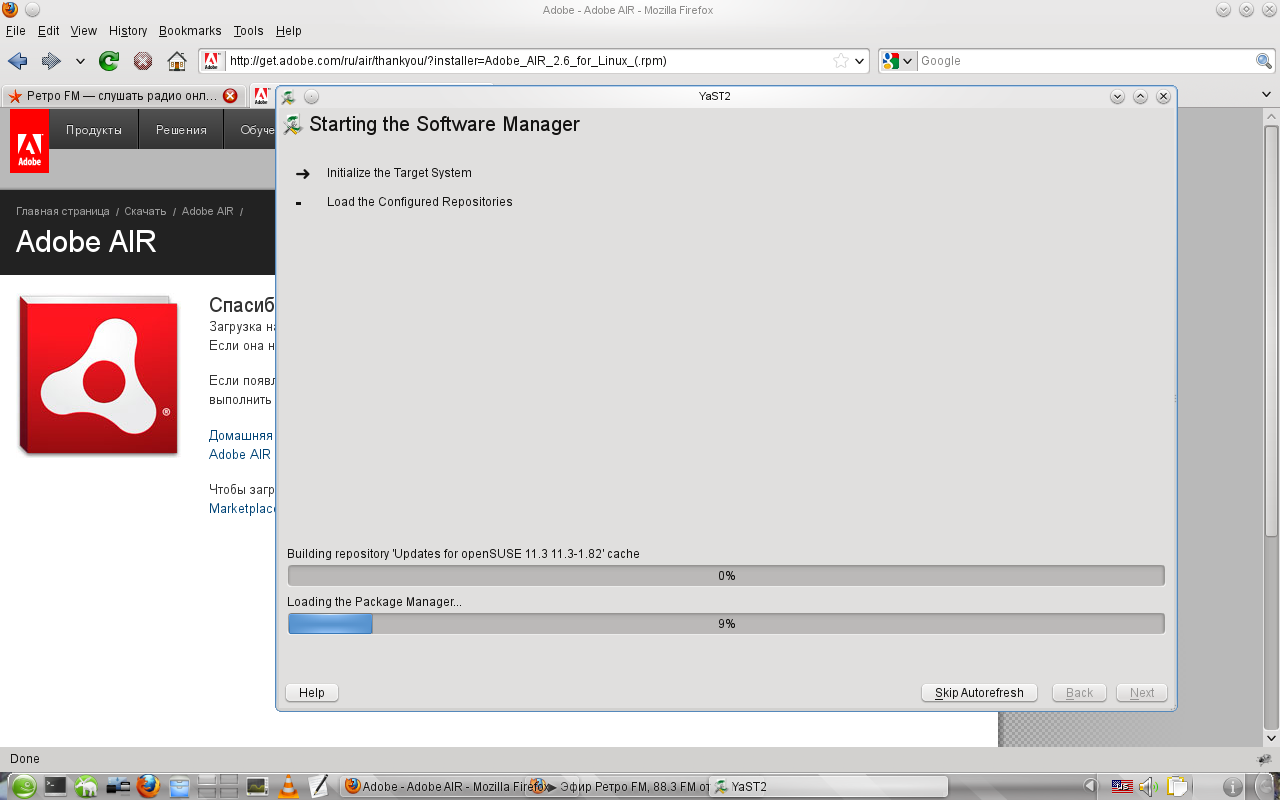
Task: Click the URL address bar text
Action: 448,61
